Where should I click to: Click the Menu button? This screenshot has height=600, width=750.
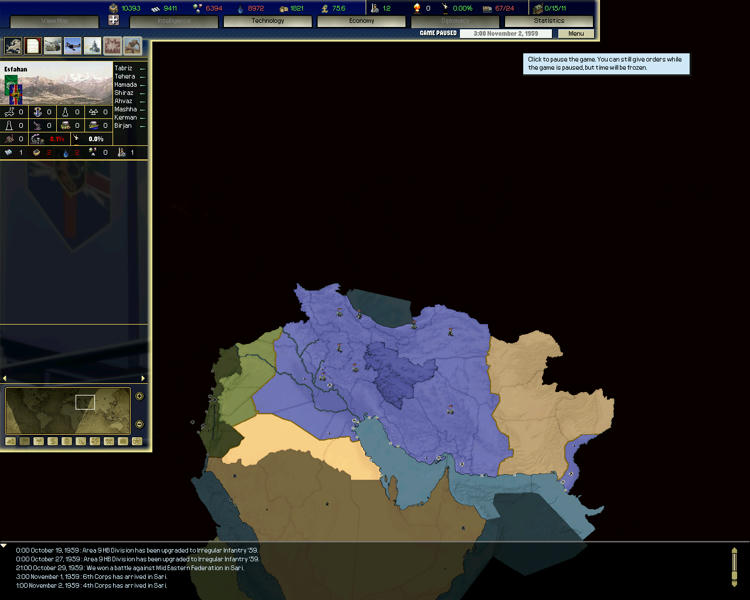click(x=576, y=33)
